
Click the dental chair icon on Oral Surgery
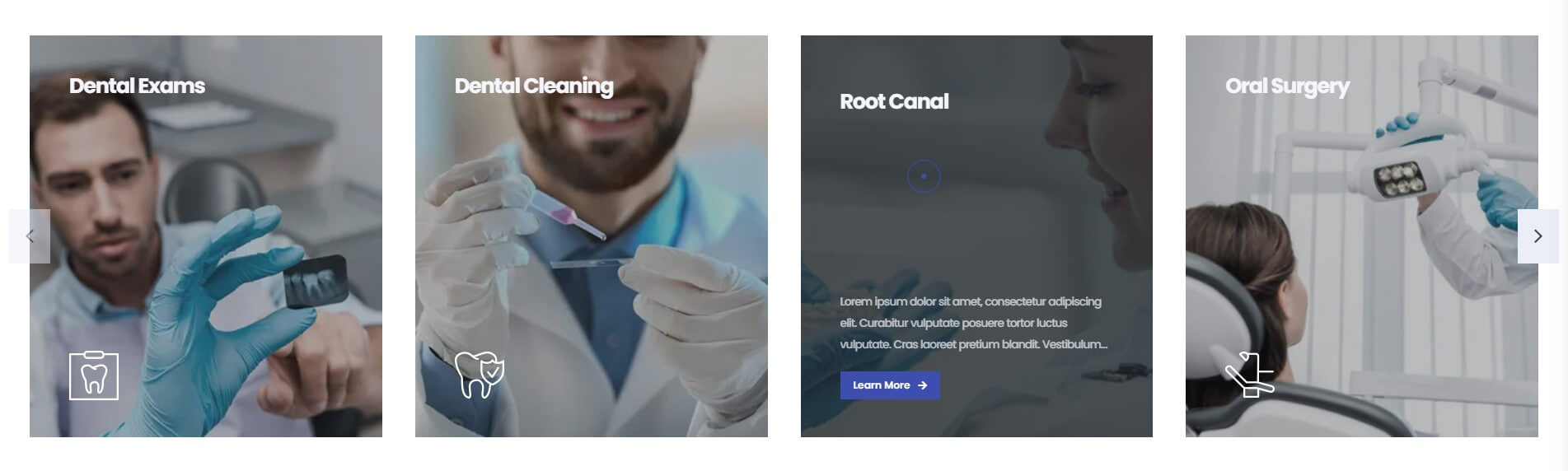click(x=1249, y=375)
